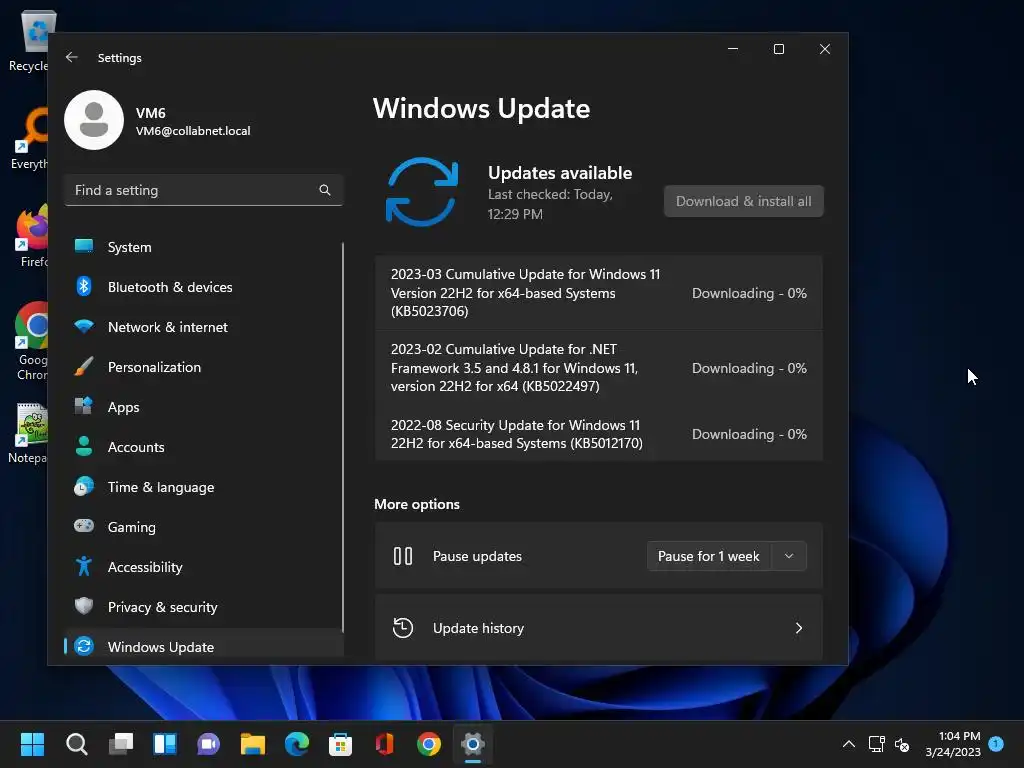Click Download & install all button

coord(743,201)
